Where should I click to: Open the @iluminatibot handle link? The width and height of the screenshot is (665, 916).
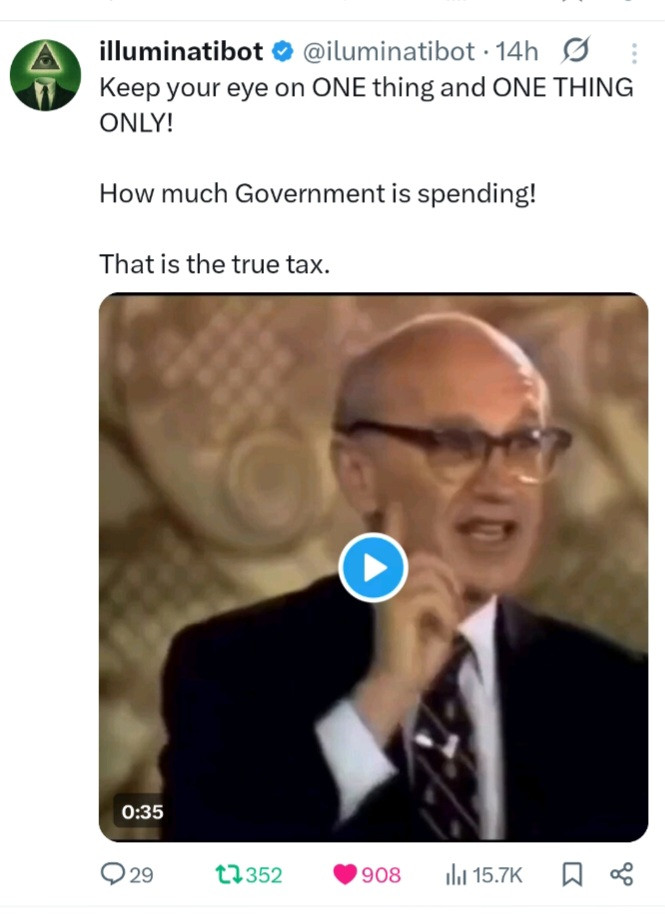(x=389, y=51)
